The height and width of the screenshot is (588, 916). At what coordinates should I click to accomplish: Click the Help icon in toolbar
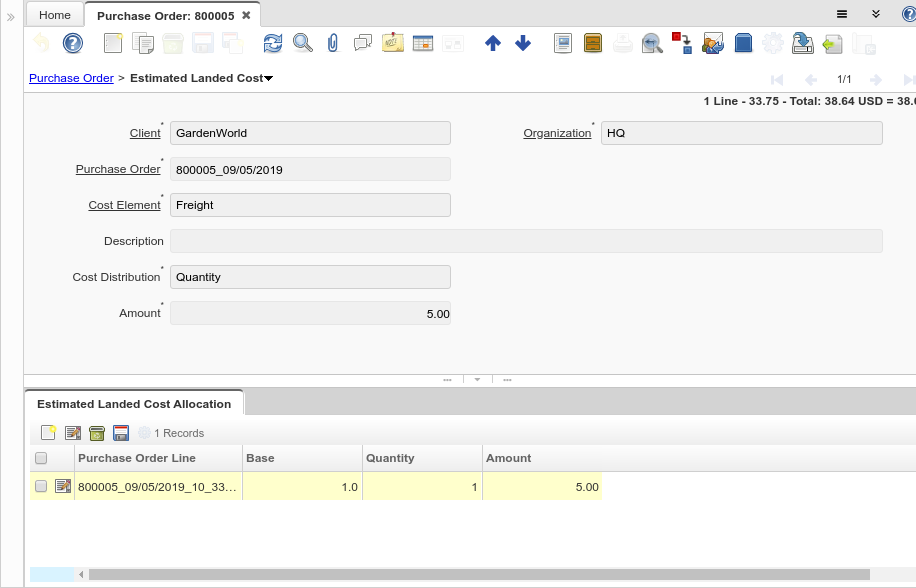72,43
